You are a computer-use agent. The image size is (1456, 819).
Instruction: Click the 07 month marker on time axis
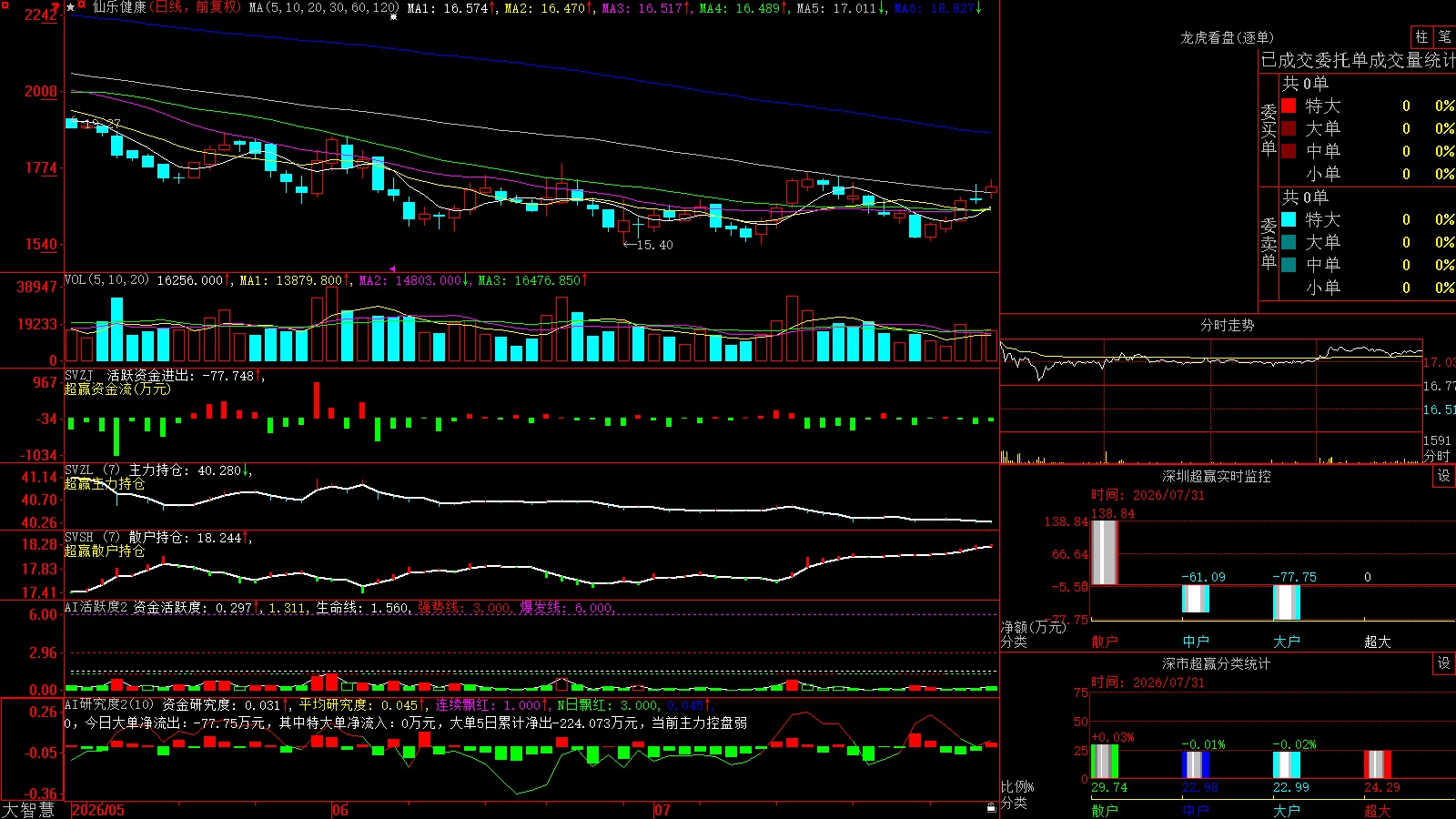[x=662, y=810]
